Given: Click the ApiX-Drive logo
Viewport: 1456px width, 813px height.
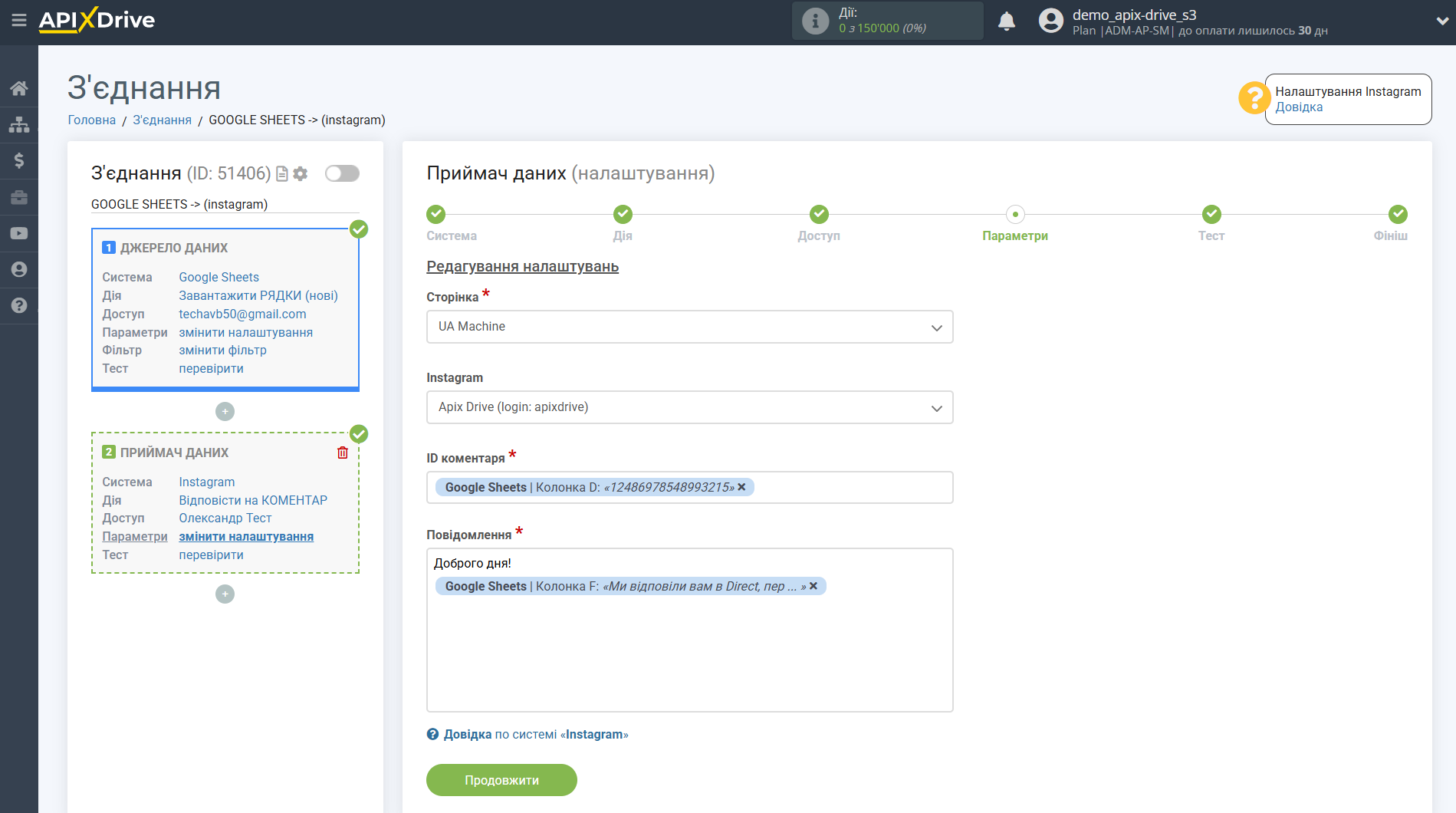Looking at the screenshot, I should point(97,20).
